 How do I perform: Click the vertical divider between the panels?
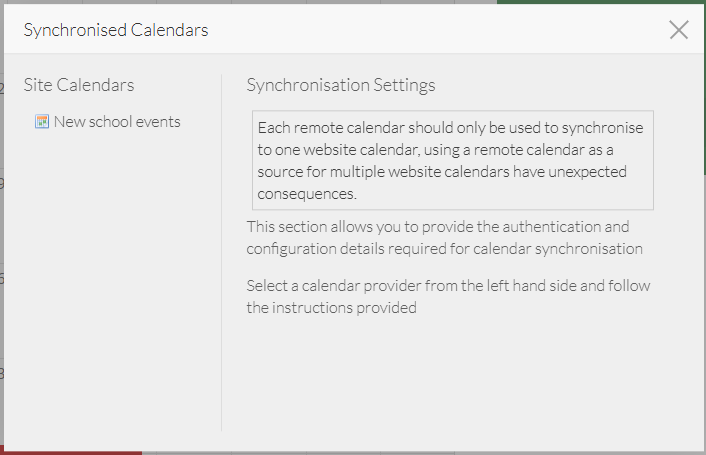(x=221, y=250)
